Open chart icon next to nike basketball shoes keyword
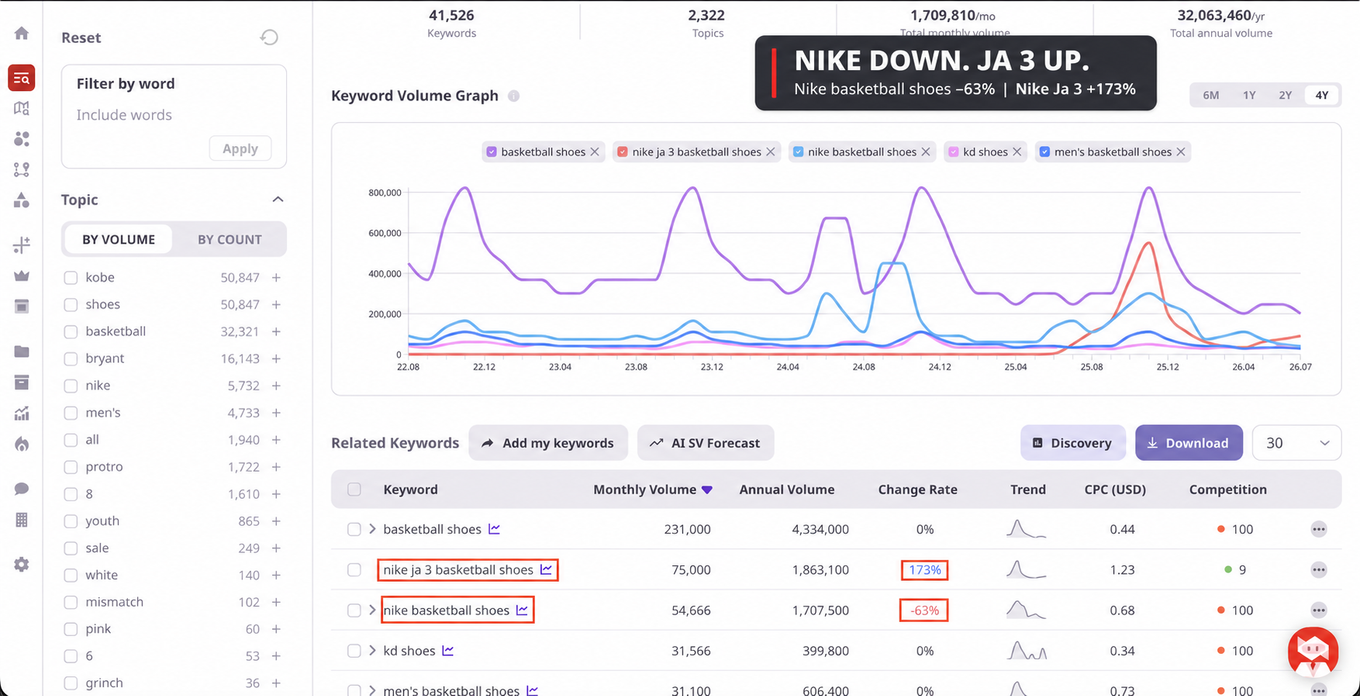Viewport: 1360px width, 696px height. [x=522, y=610]
